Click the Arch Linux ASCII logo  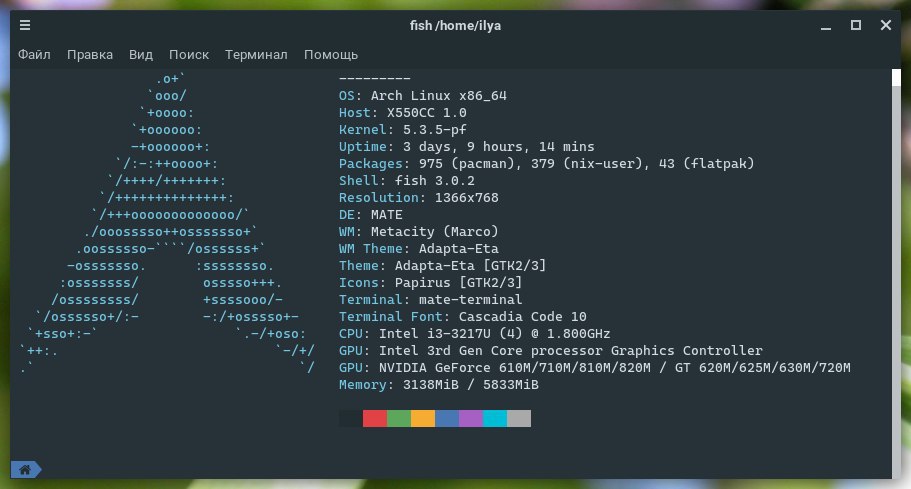tap(167, 223)
